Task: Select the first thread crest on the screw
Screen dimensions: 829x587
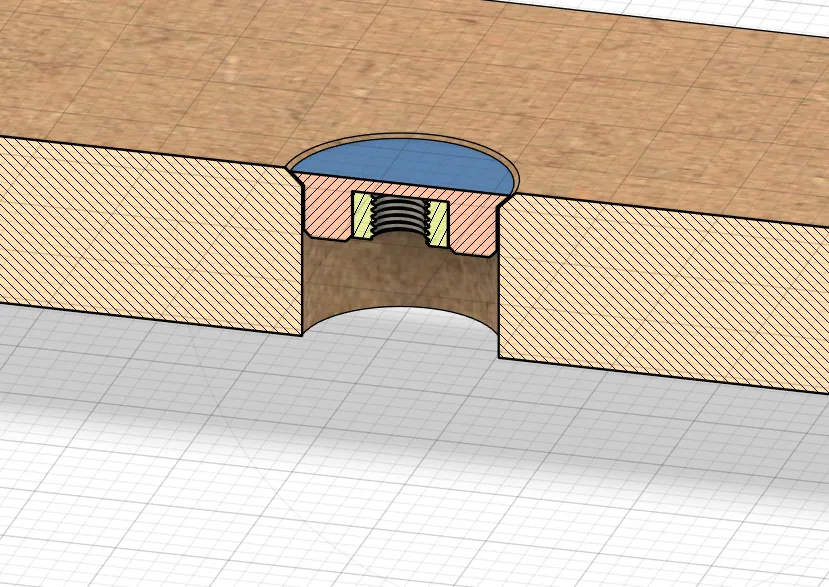Action: coord(398,198)
